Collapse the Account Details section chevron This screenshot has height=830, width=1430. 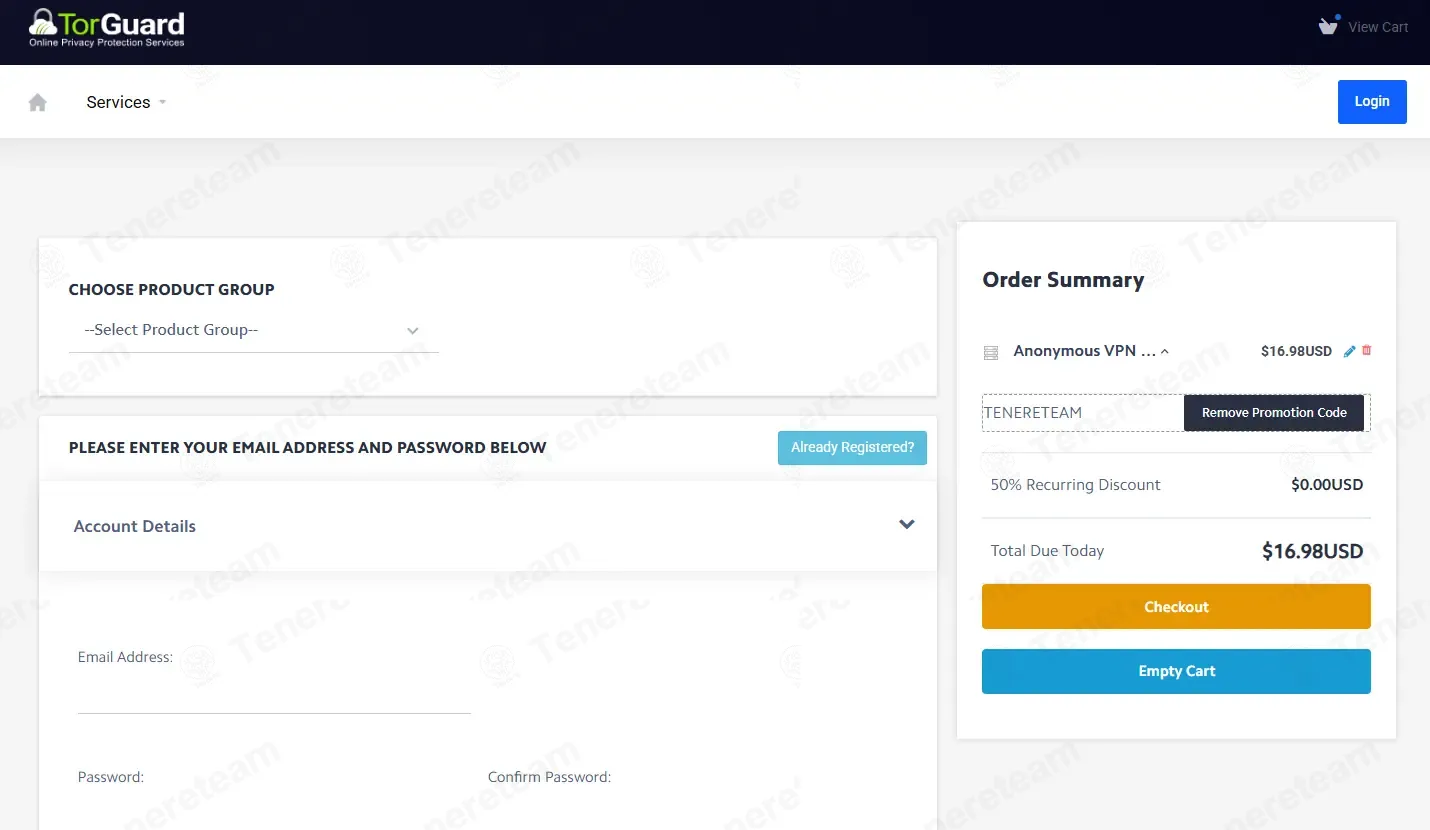click(x=907, y=525)
